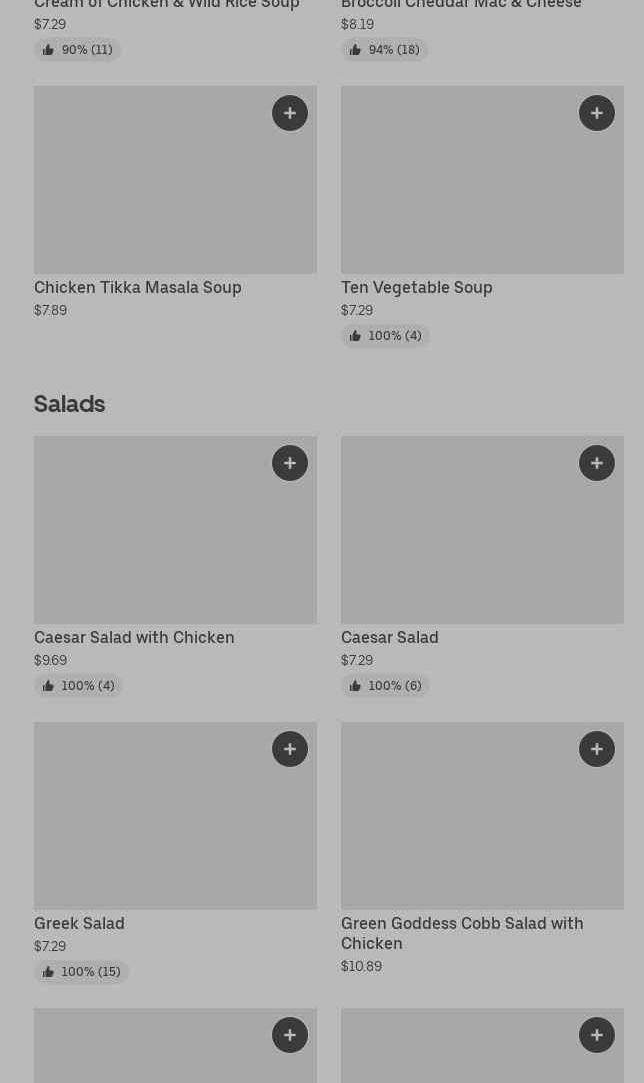This screenshot has height=1083, width=644.
Task: Click plus button on bottom-left item
Action: 290,1035
